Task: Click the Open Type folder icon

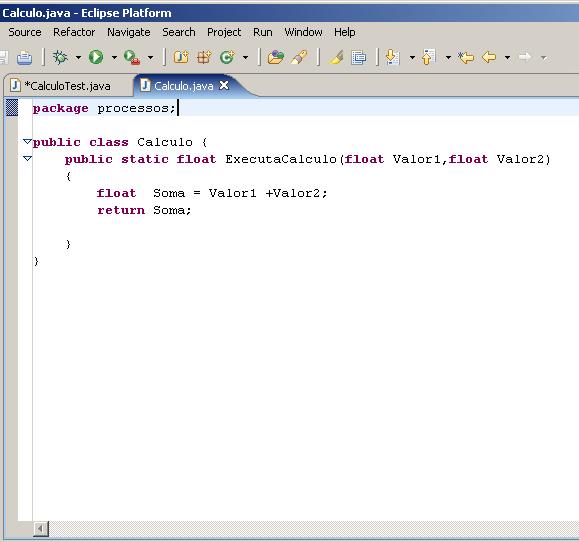Action: coord(275,57)
